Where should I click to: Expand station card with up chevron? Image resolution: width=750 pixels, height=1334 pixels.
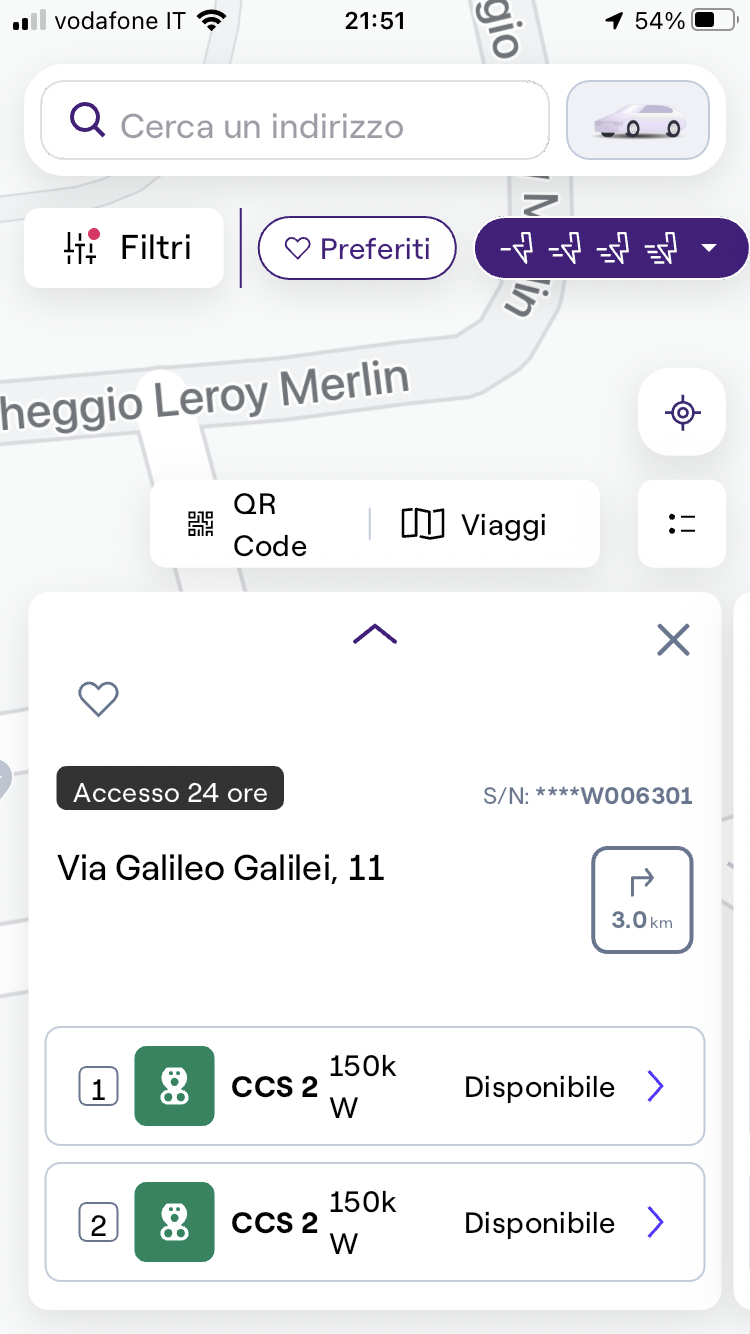(x=375, y=634)
